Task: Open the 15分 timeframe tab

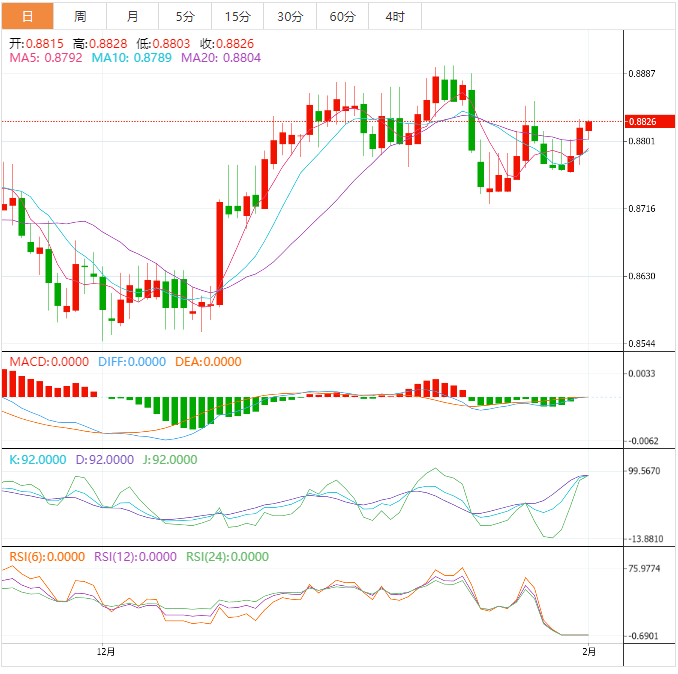Action: 238,16
